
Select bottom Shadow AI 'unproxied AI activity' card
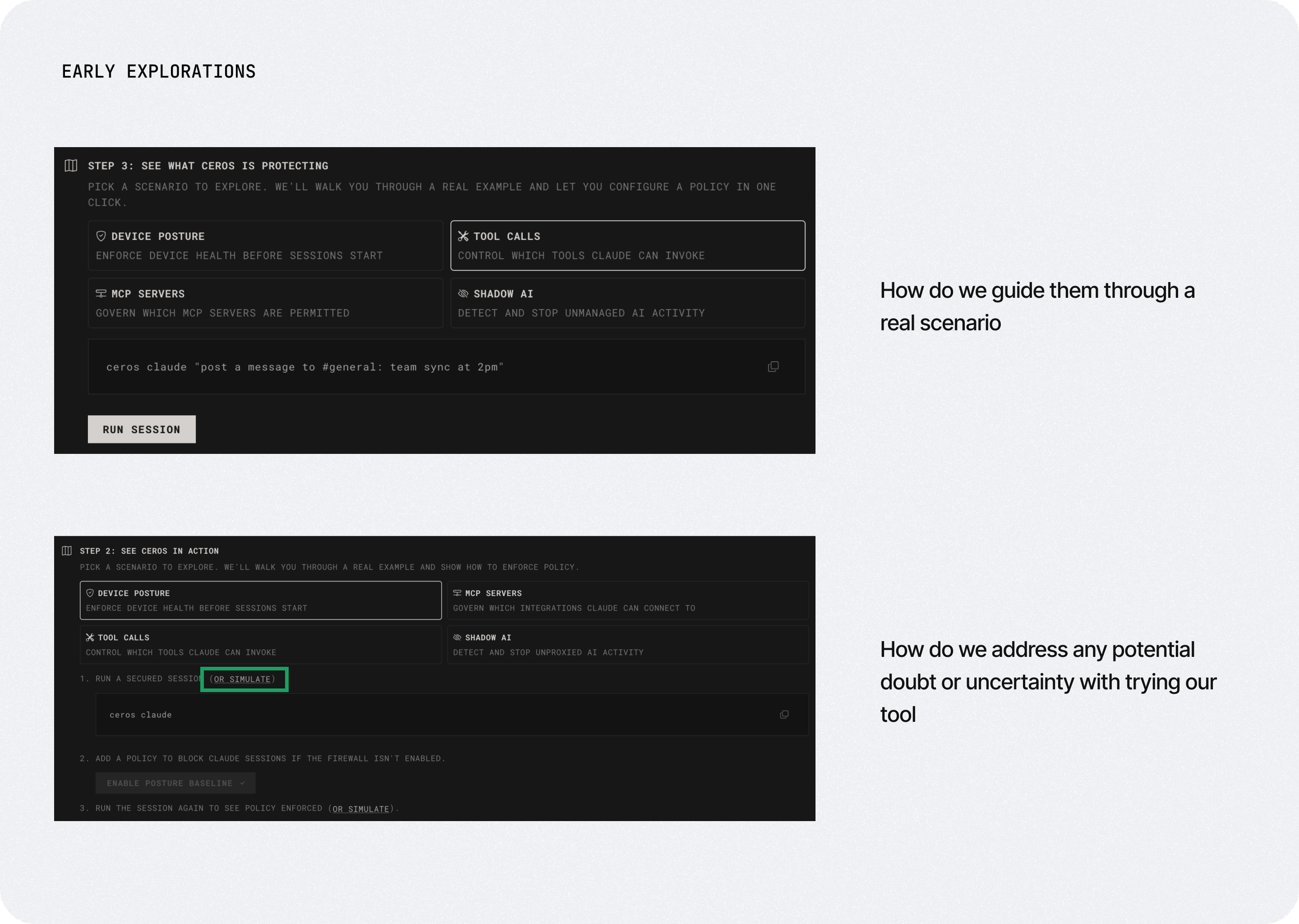627,644
